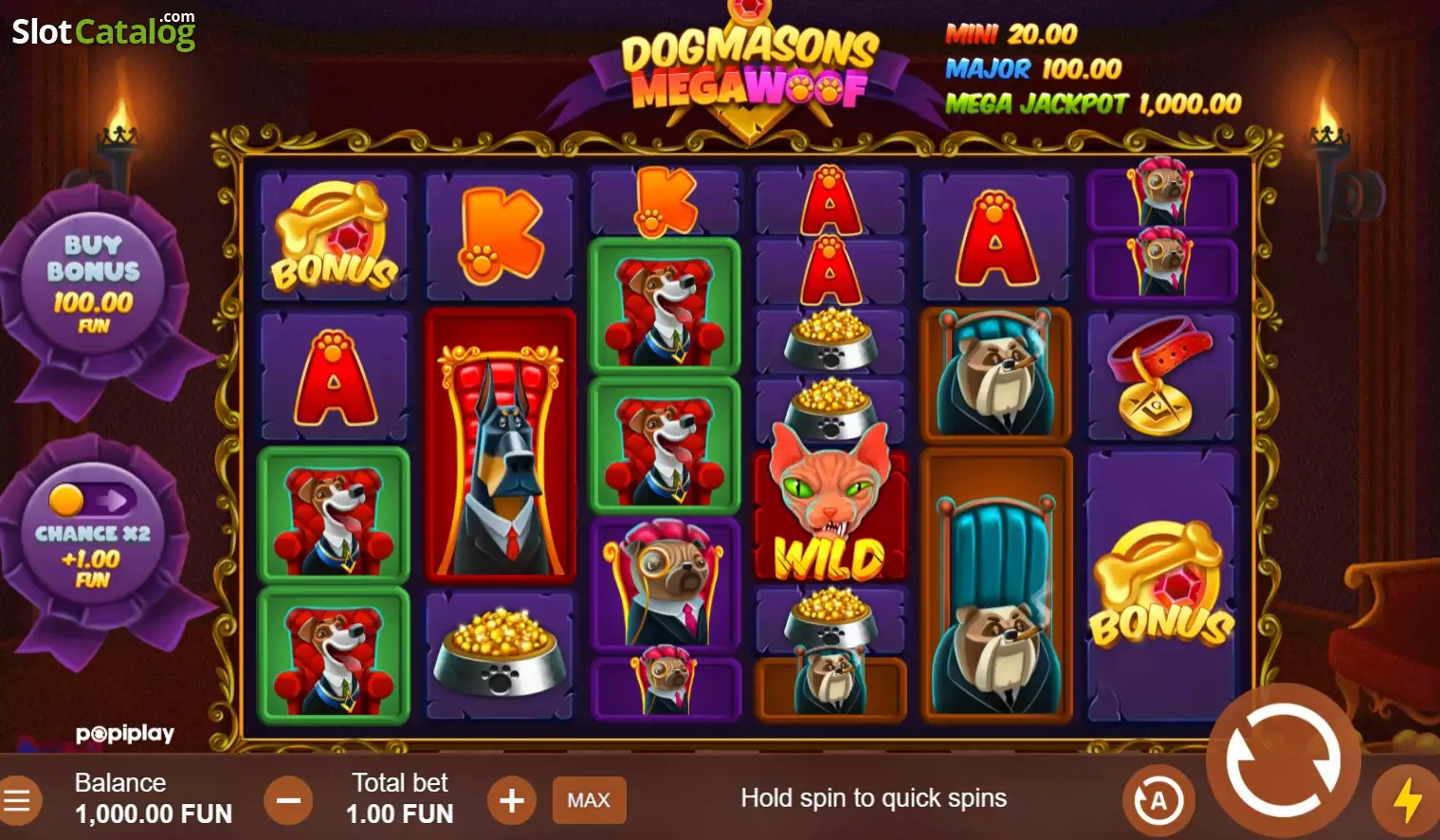Click the red collar with medallion symbol
1440x840 pixels.
point(1161,376)
